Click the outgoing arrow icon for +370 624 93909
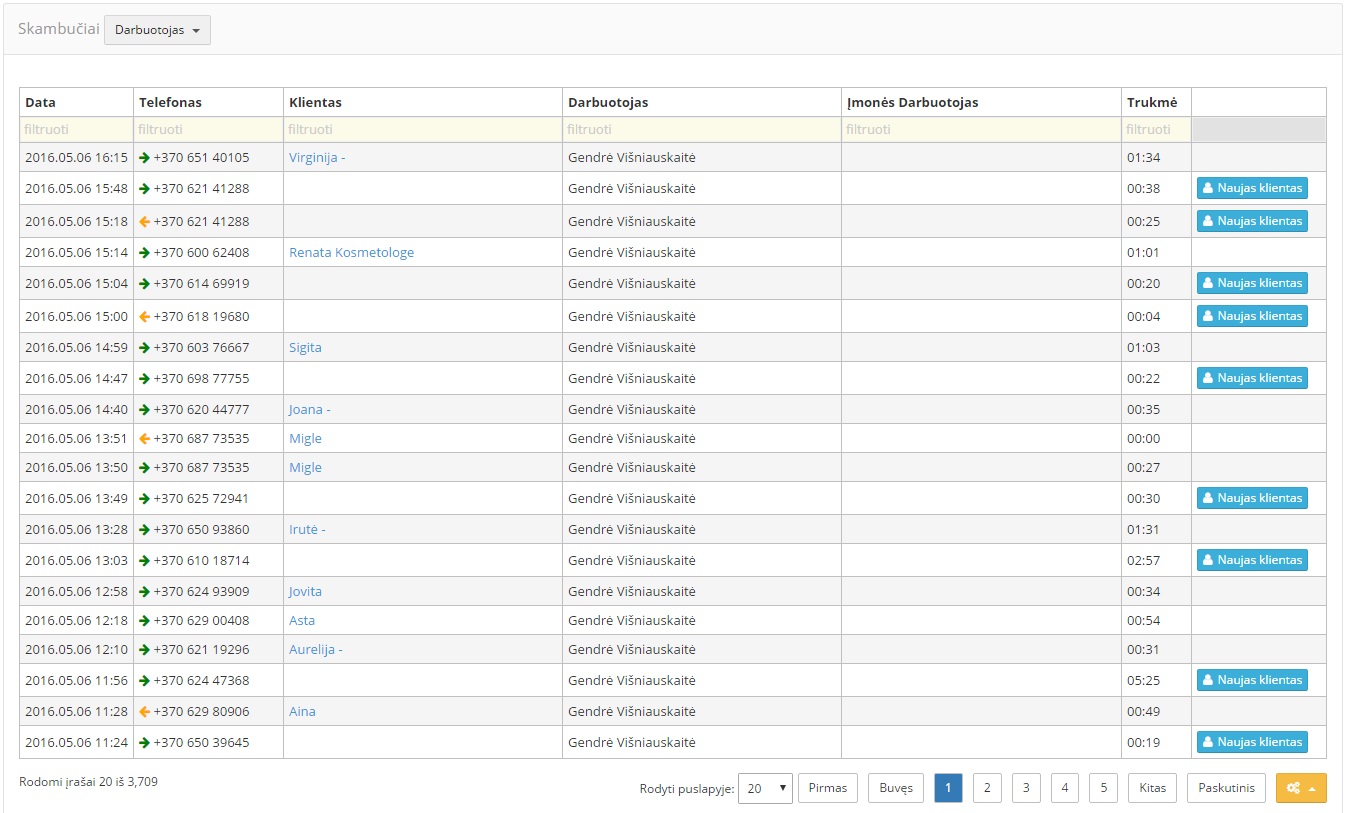Image resolution: width=1345 pixels, height=813 pixels. pyautogui.click(x=143, y=591)
